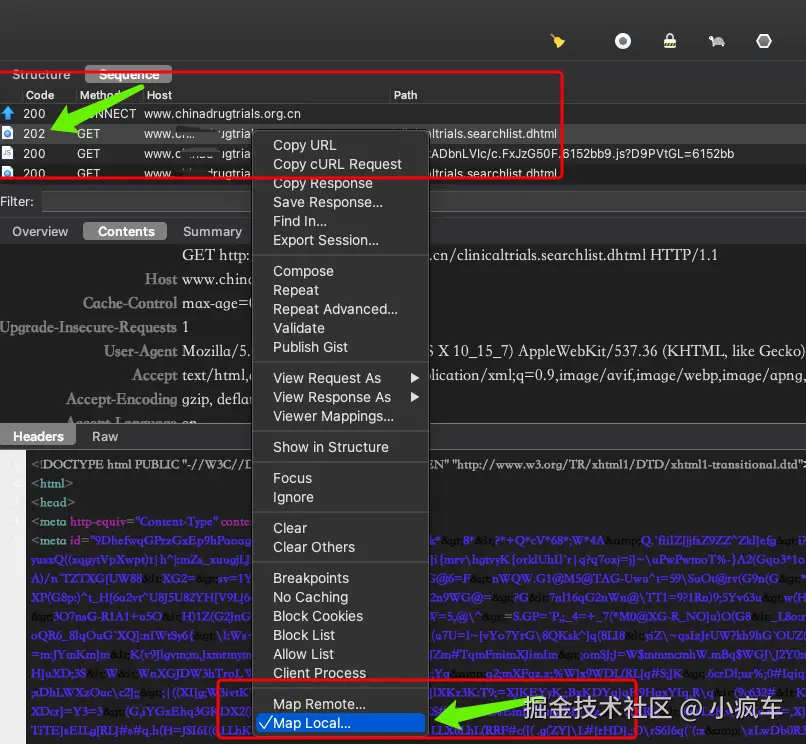Click the broom clear session icon
This screenshot has height=744, width=806.
click(558, 41)
